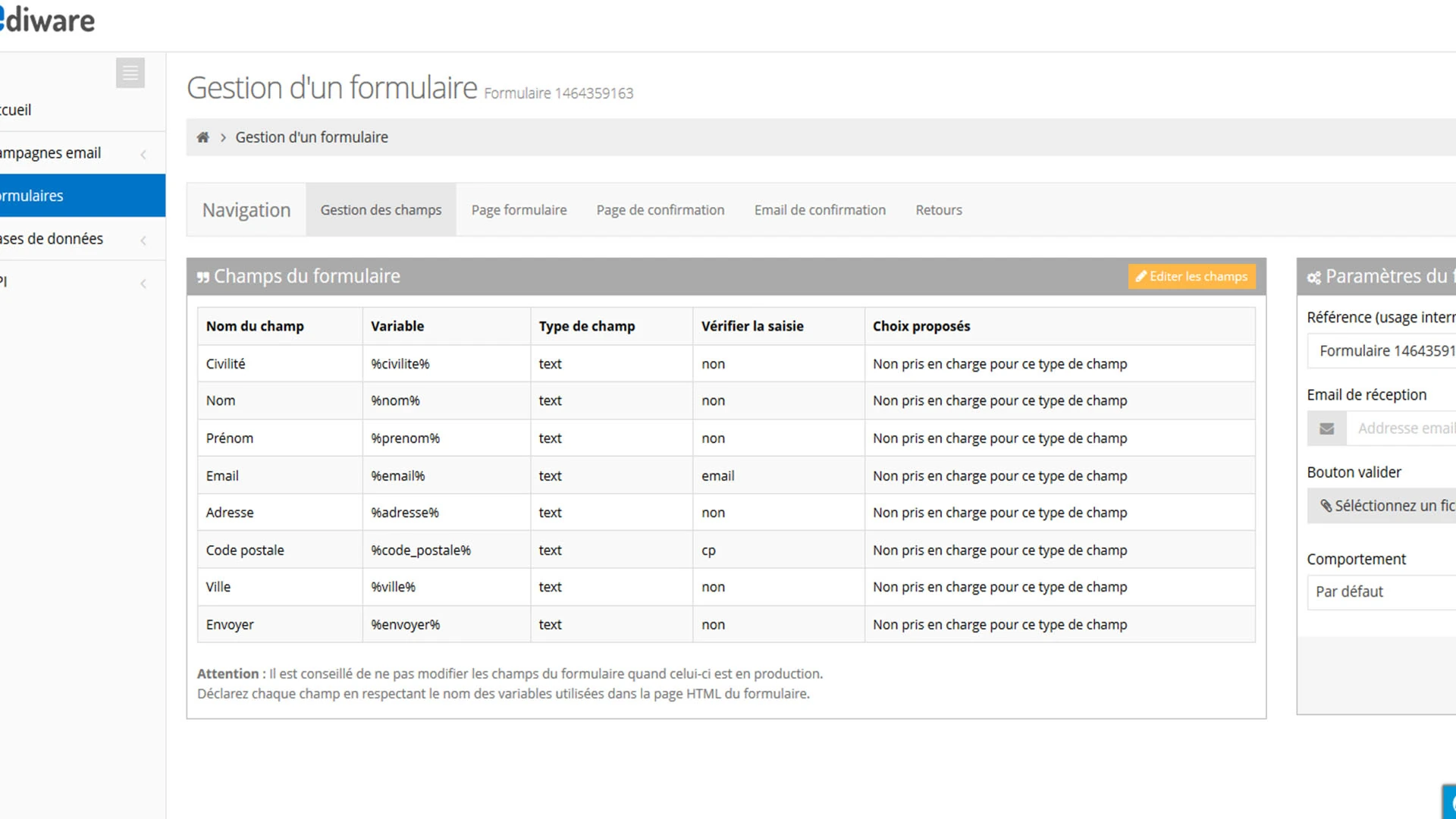Select the Email de confirmation tab

click(x=819, y=210)
